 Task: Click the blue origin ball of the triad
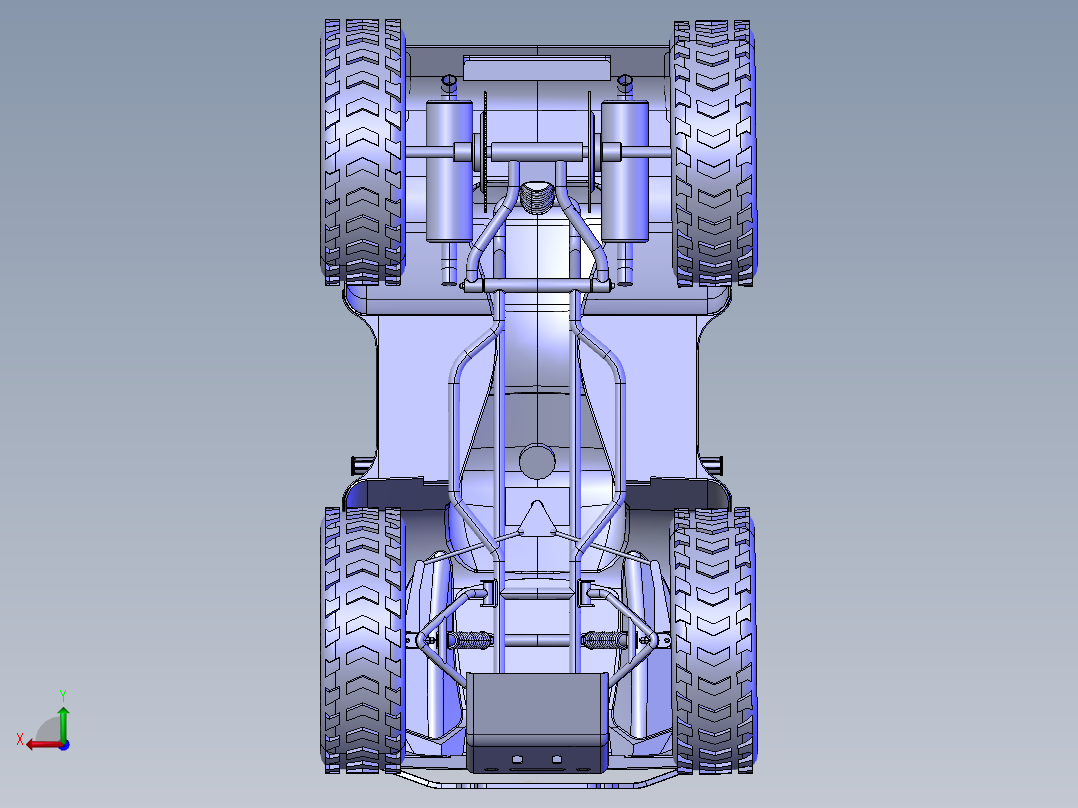tap(64, 745)
